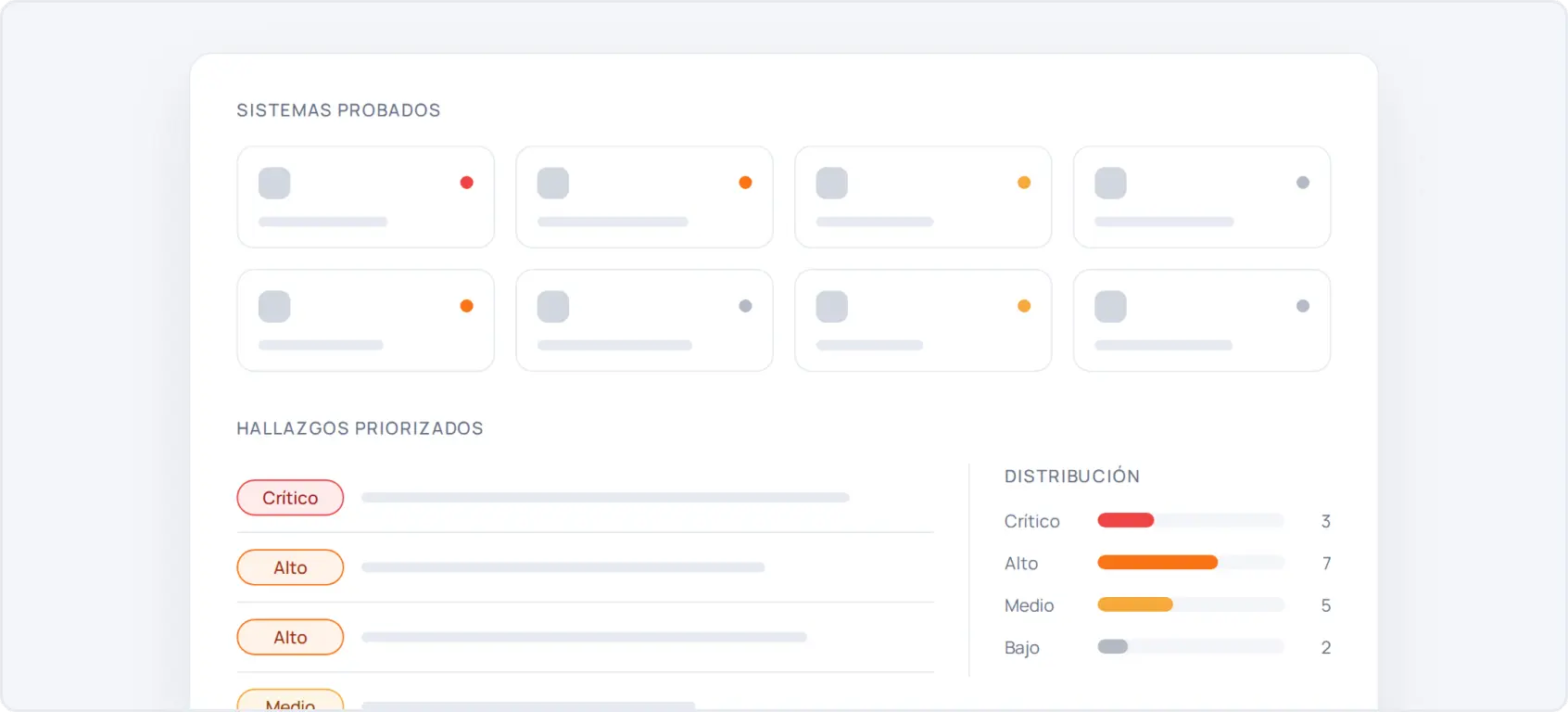Click the Medio label under Distribución
This screenshot has height=712, width=1568.
(x=1030, y=605)
